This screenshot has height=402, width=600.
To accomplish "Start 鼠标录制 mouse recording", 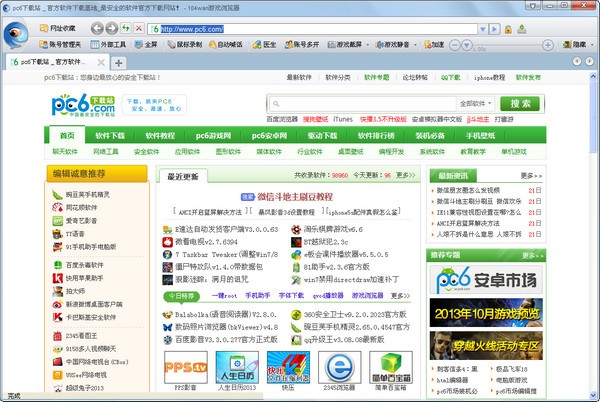I will [x=185, y=45].
